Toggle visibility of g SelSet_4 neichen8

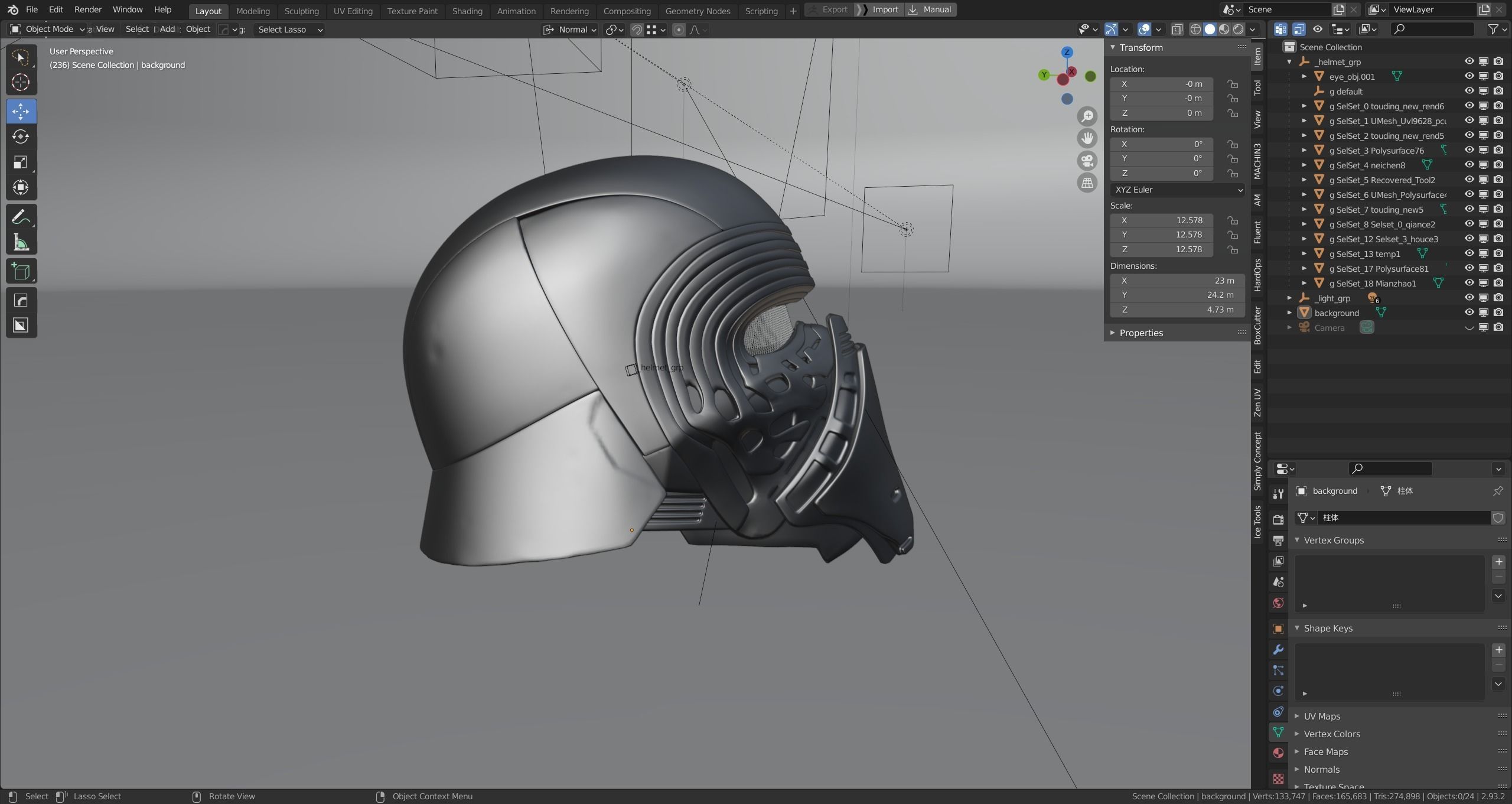tap(1469, 165)
